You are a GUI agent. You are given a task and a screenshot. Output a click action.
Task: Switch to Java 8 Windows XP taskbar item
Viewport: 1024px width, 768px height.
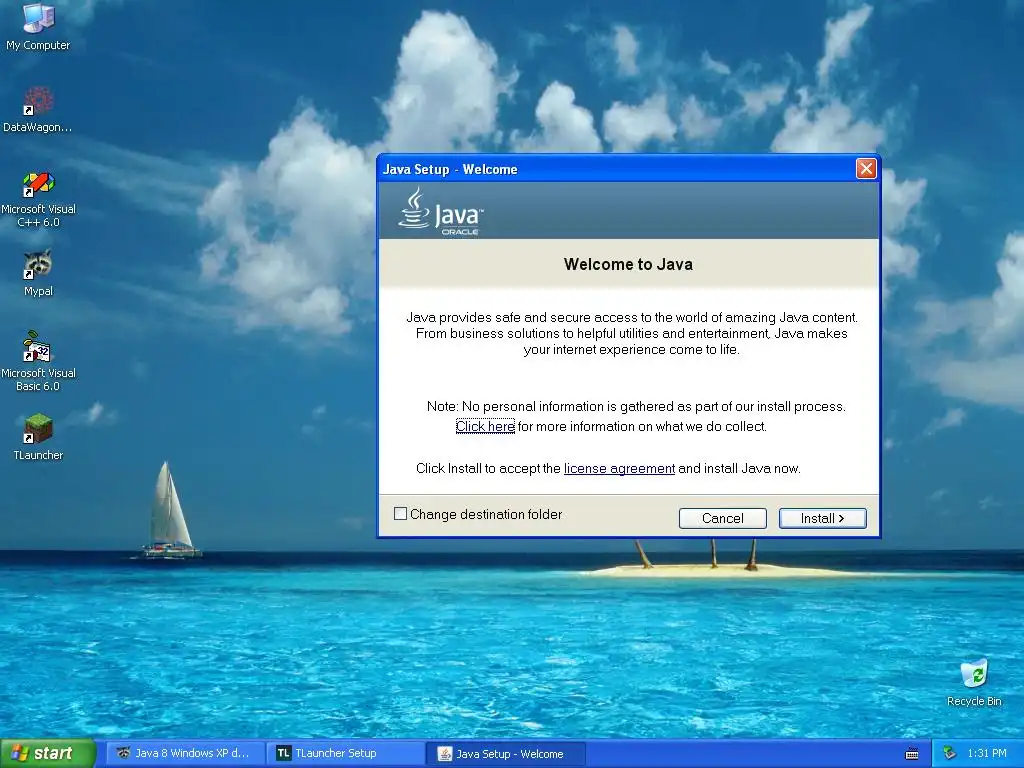coord(185,753)
